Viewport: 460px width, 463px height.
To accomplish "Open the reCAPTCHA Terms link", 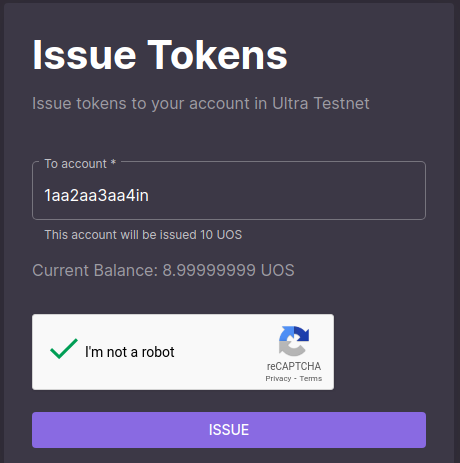I will pyautogui.click(x=311, y=379).
